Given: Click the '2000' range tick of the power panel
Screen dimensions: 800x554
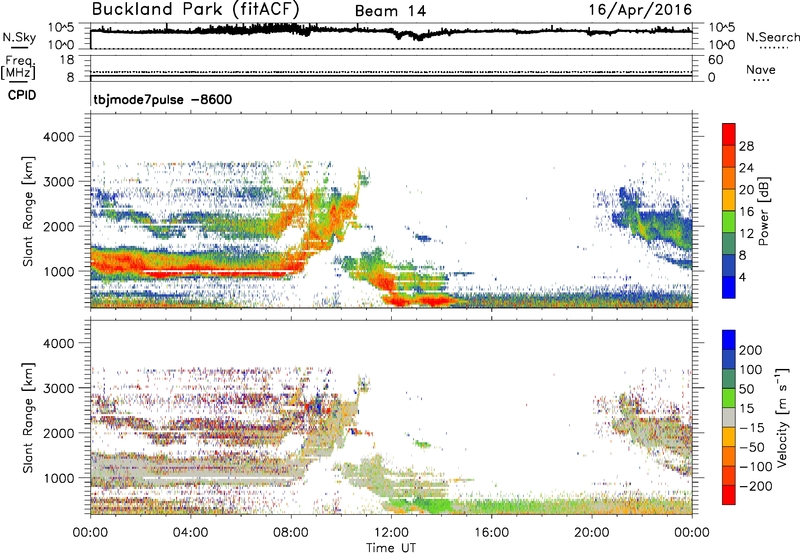Looking at the screenshot, I should 59,226.
